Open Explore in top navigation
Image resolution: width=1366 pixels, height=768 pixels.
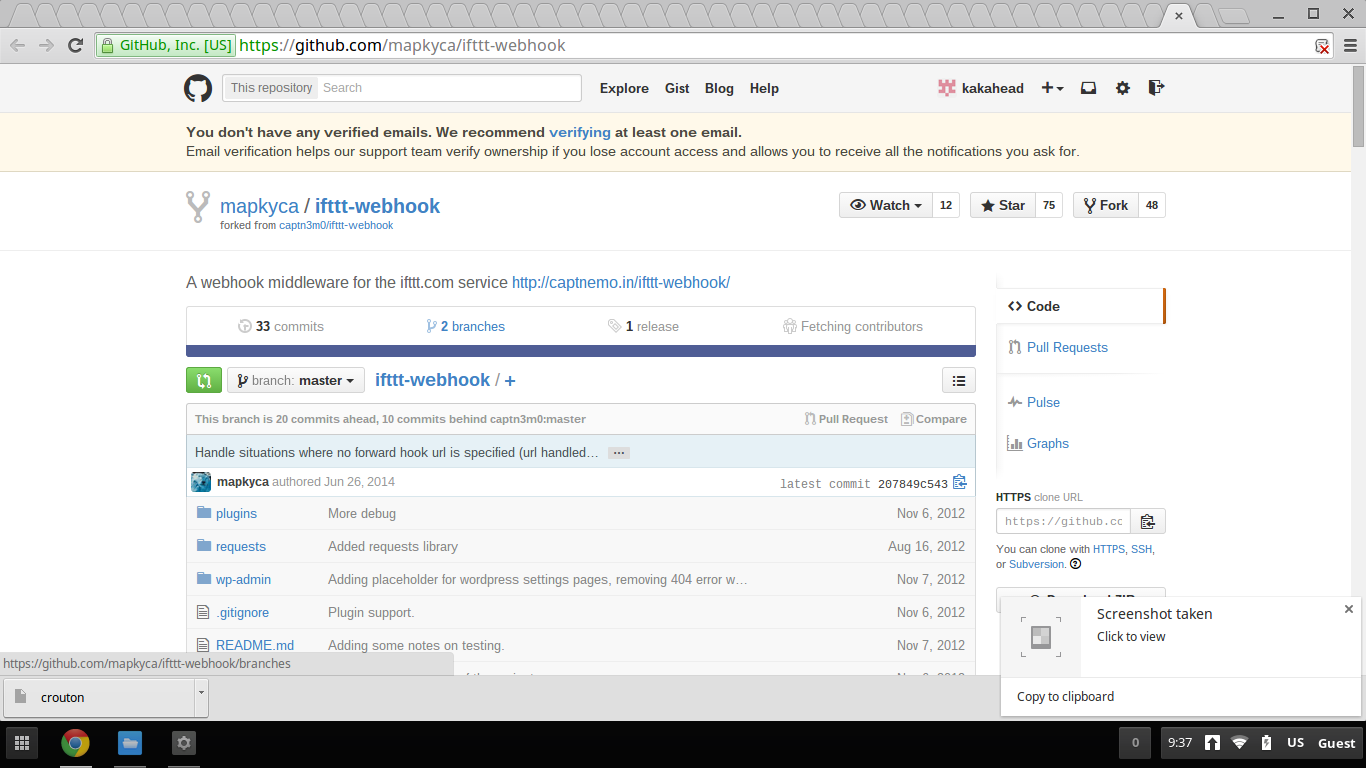[x=624, y=88]
